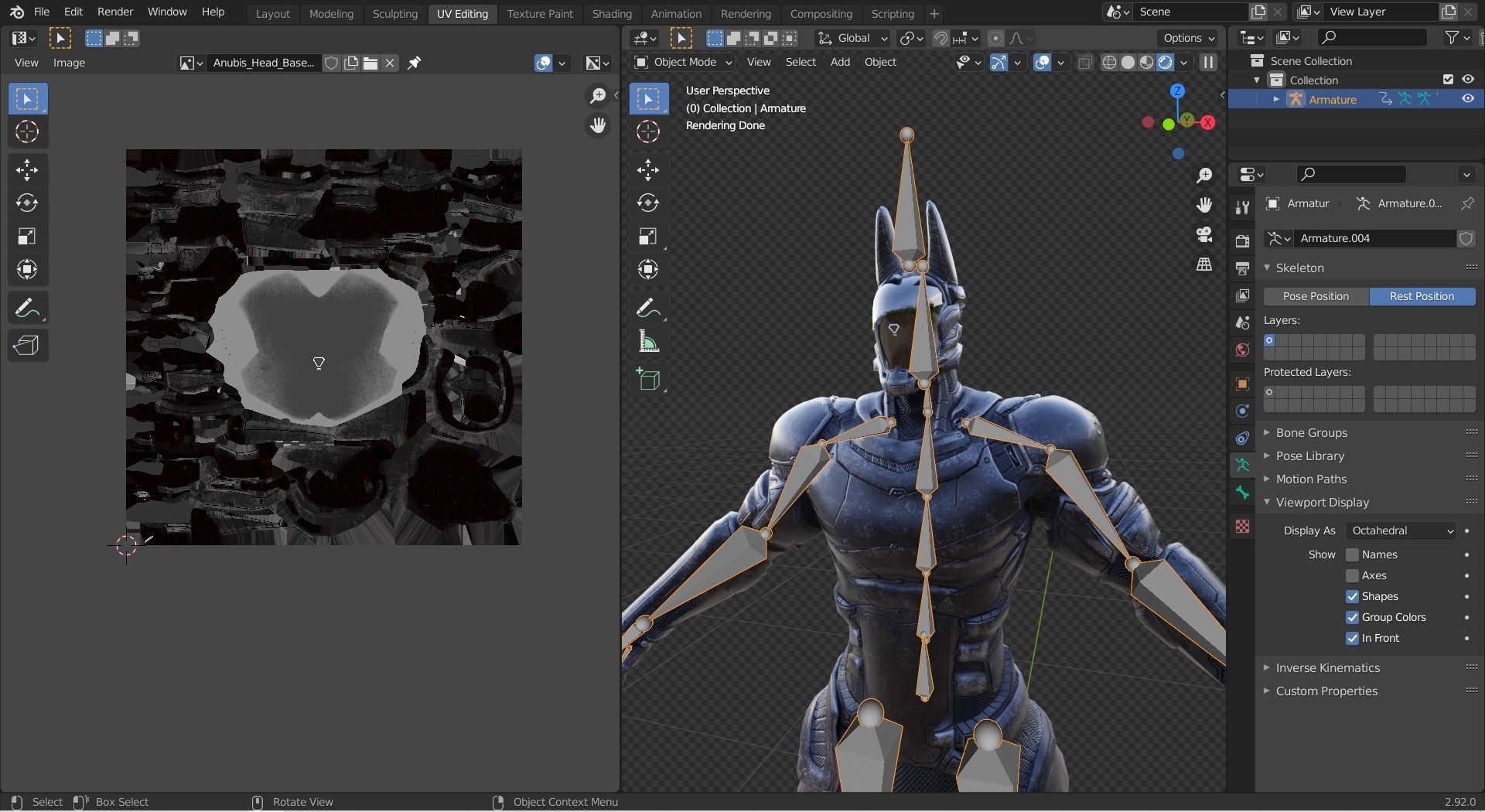Open the Tool properties tab
1485x812 pixels.
(x=1242, y=206)
